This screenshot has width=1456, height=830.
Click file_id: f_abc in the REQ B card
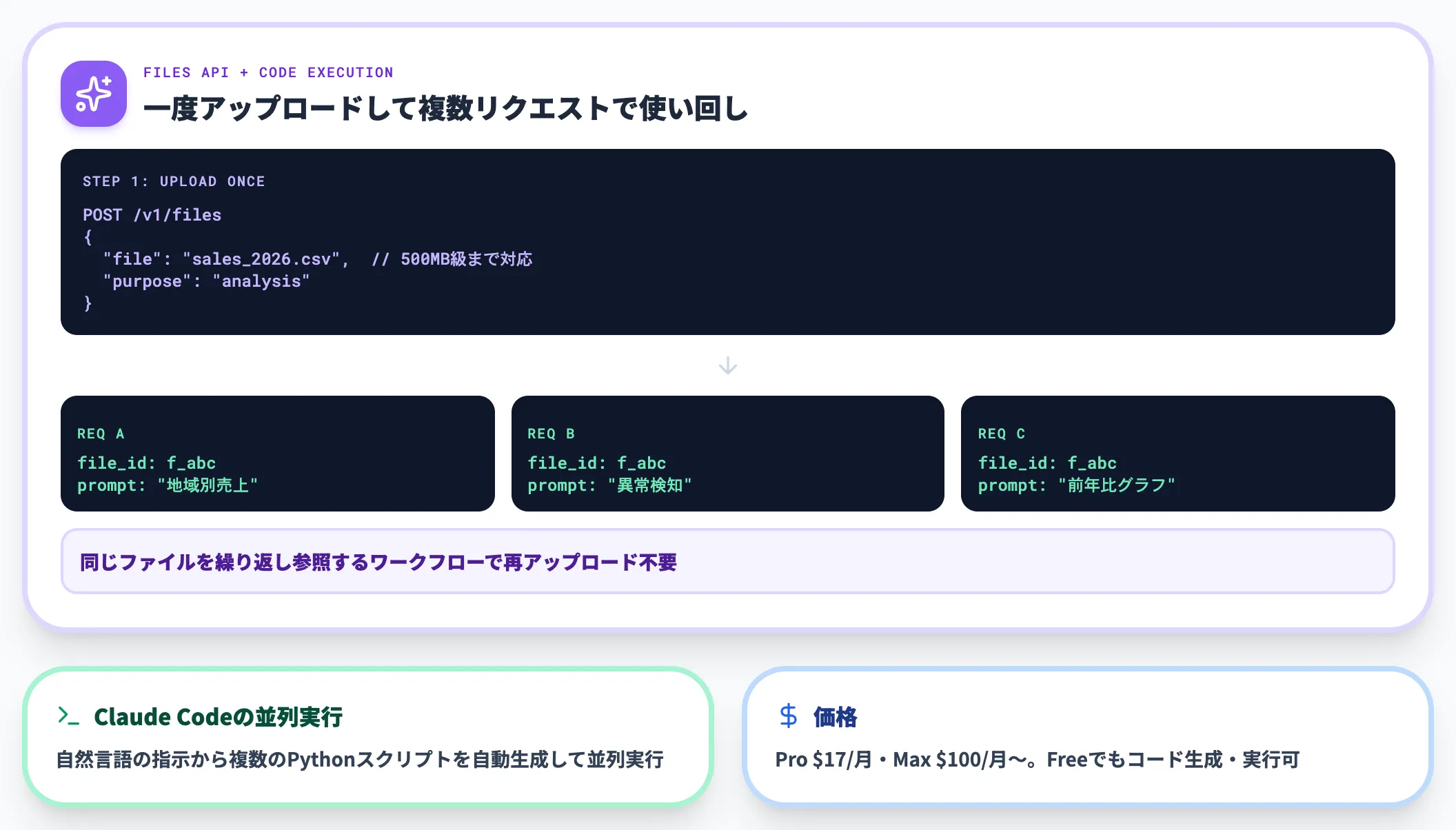[597, 463]
